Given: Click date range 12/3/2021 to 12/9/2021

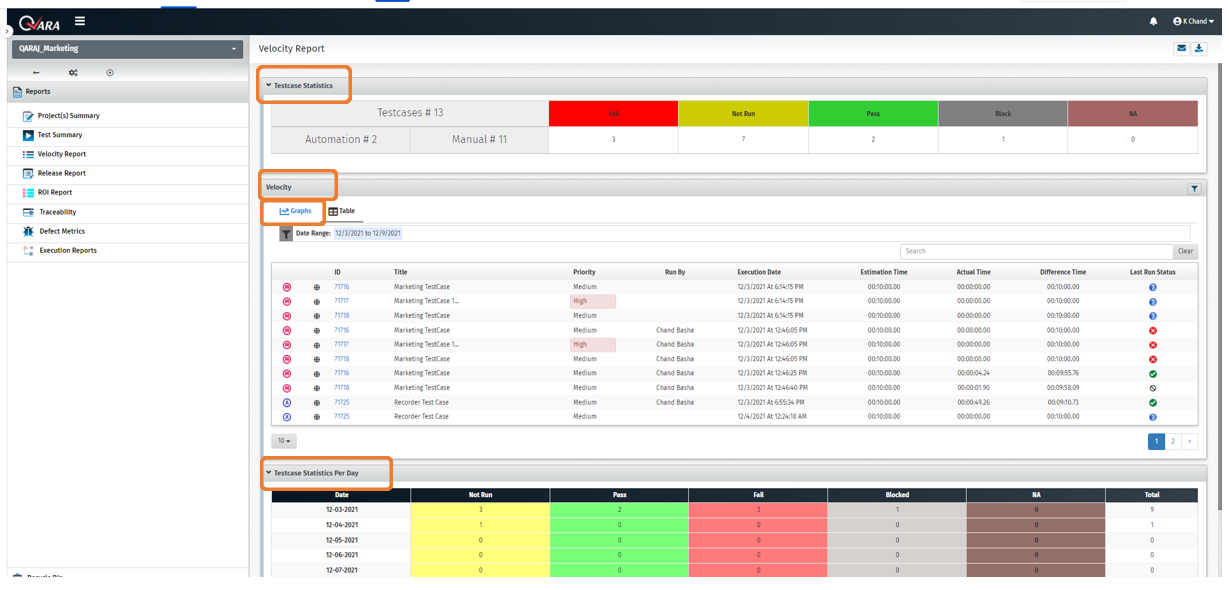Looking at the screenshot, I should (368, 233).
